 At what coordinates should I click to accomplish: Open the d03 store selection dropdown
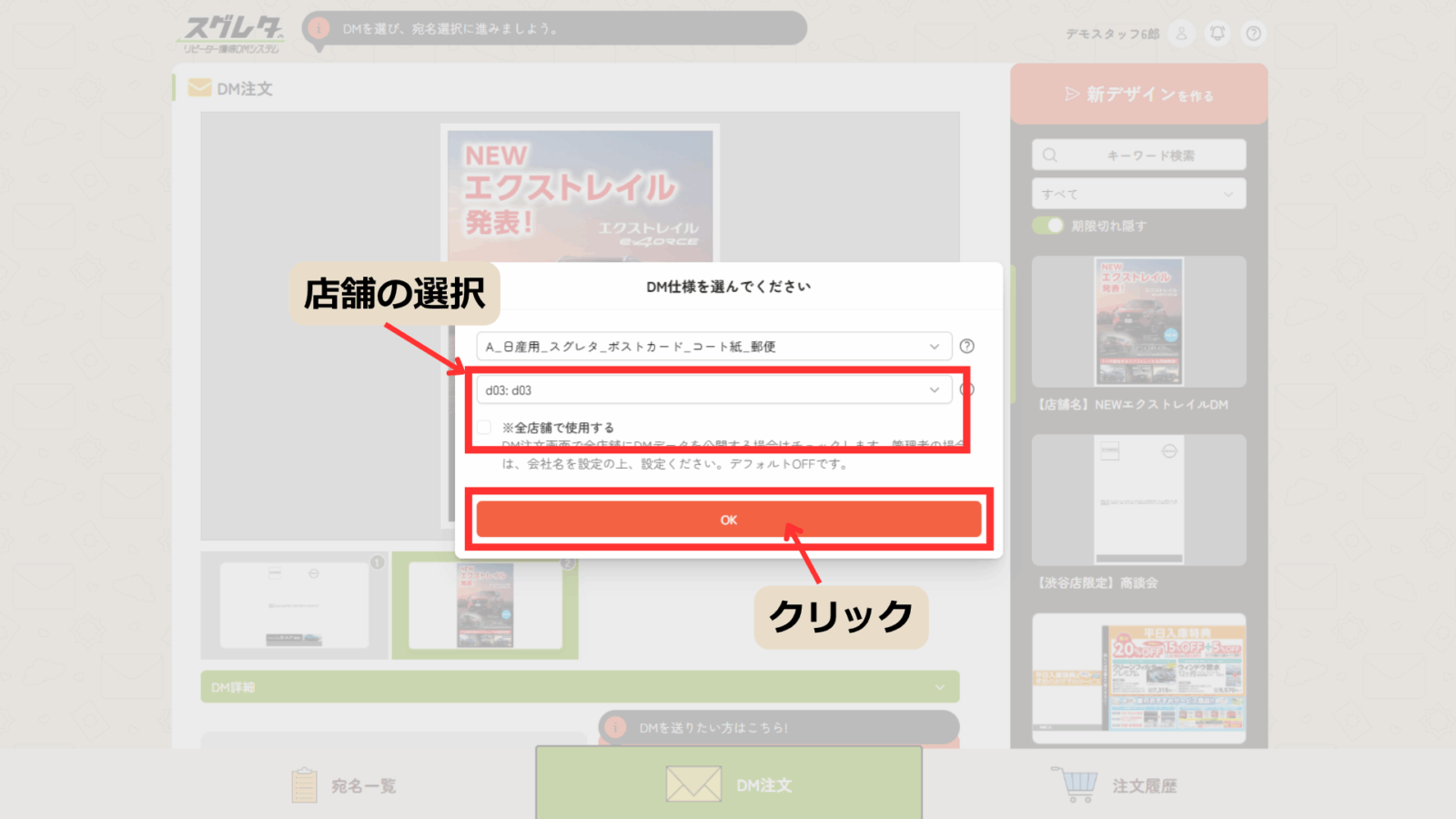click(x=713, y=390)
